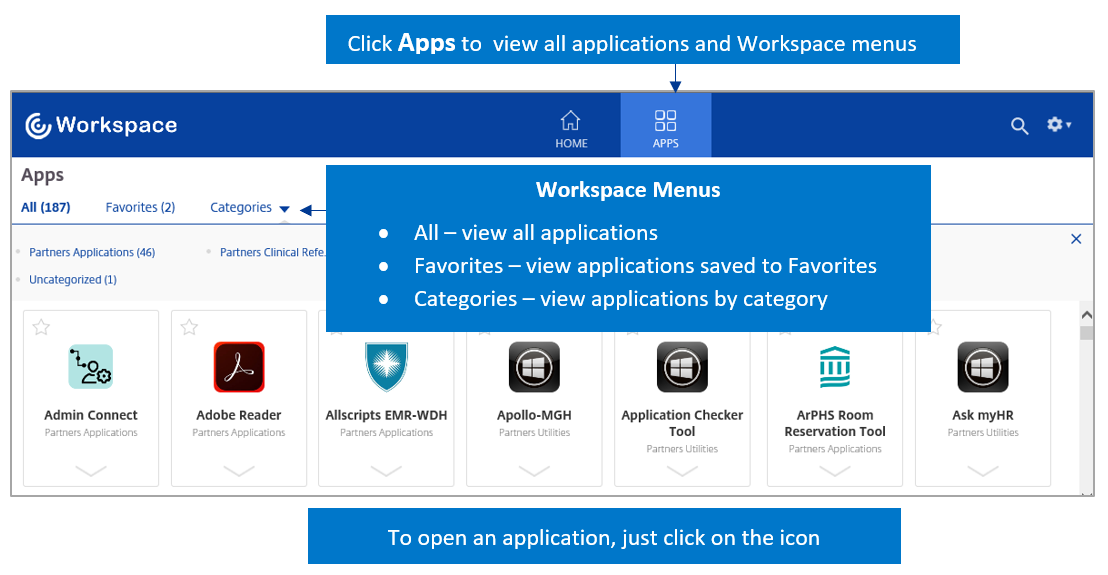Click the Apollo-MGH app name

pos(534,415)
